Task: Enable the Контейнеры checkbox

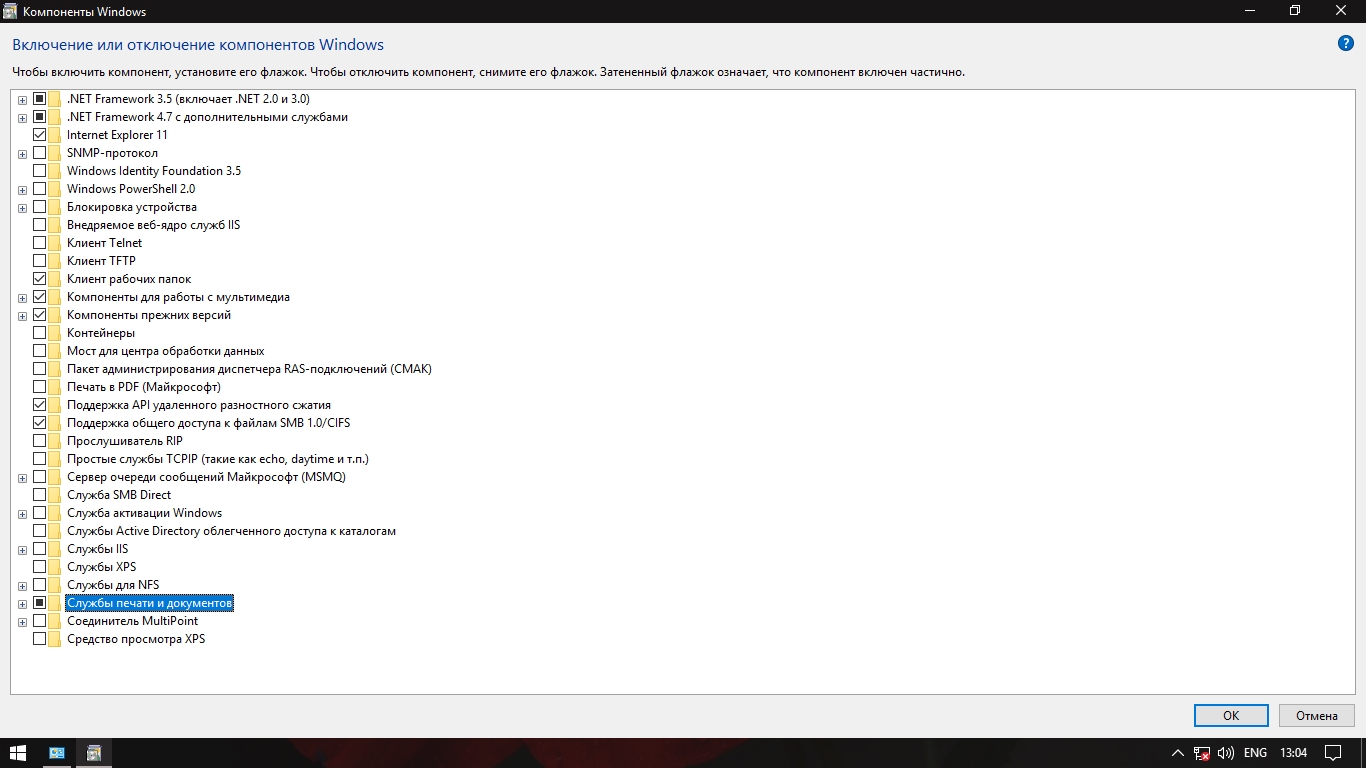Action: coord(40,333)
